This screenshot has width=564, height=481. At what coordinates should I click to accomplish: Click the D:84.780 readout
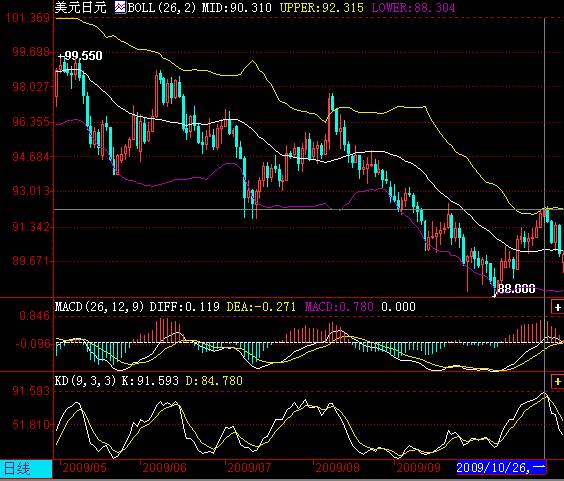pyautogui.click(x=214, y=381)
